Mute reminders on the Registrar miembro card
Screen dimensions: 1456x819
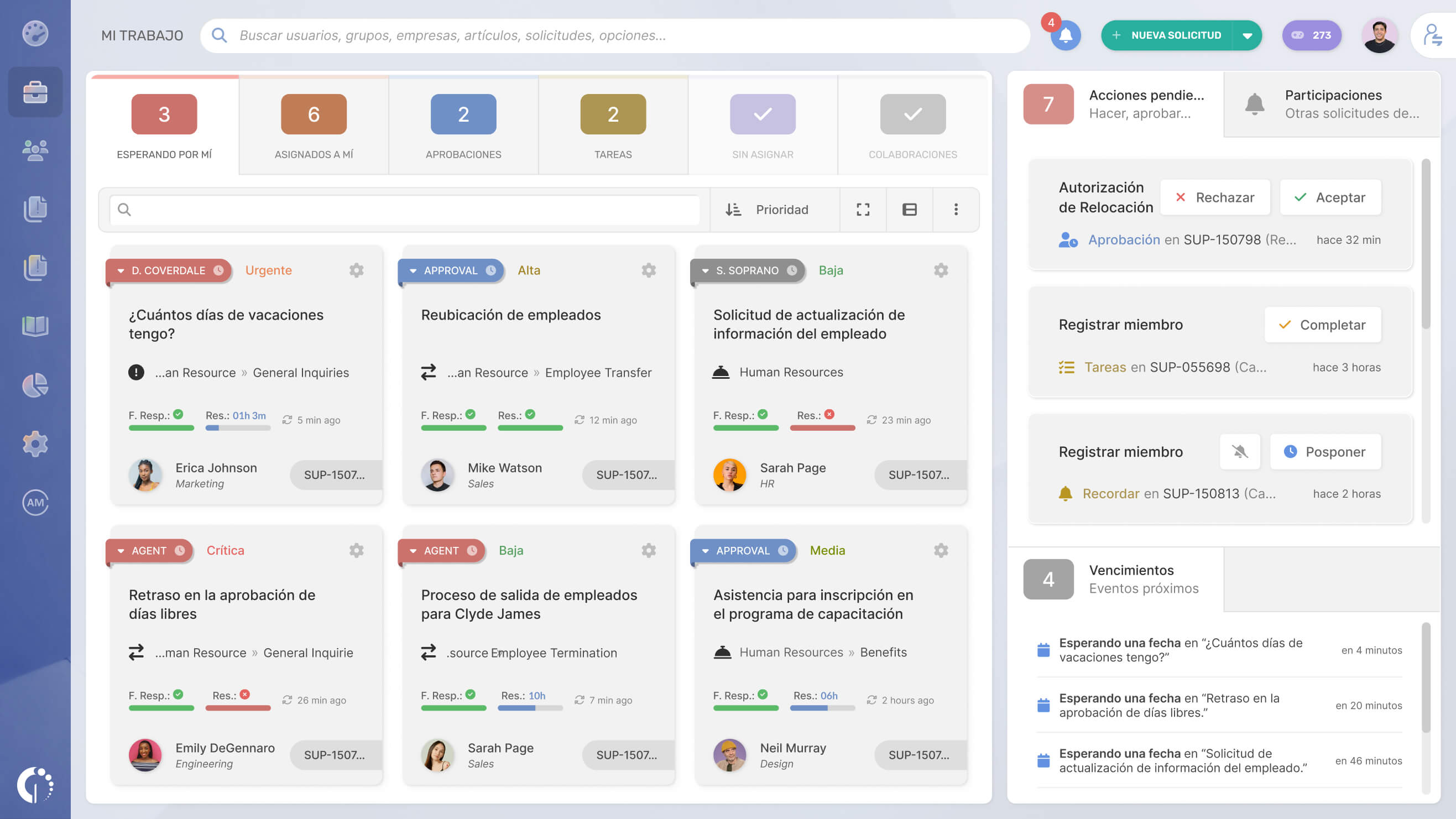pos(1240,452)
